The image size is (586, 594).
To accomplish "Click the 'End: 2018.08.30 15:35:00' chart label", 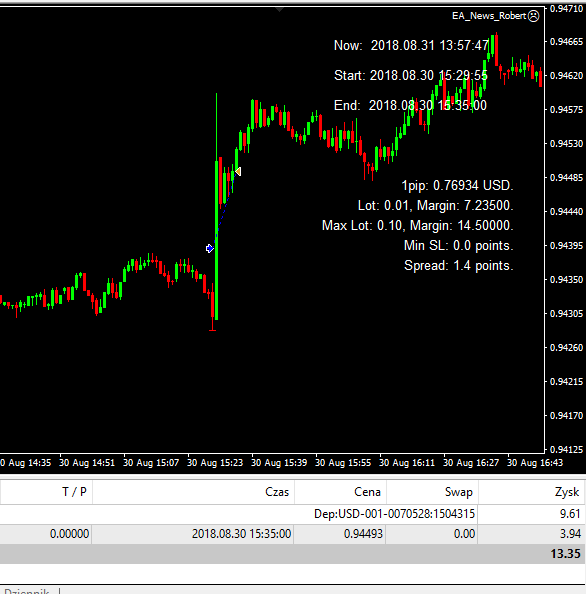I will click(x=410, y=105).
